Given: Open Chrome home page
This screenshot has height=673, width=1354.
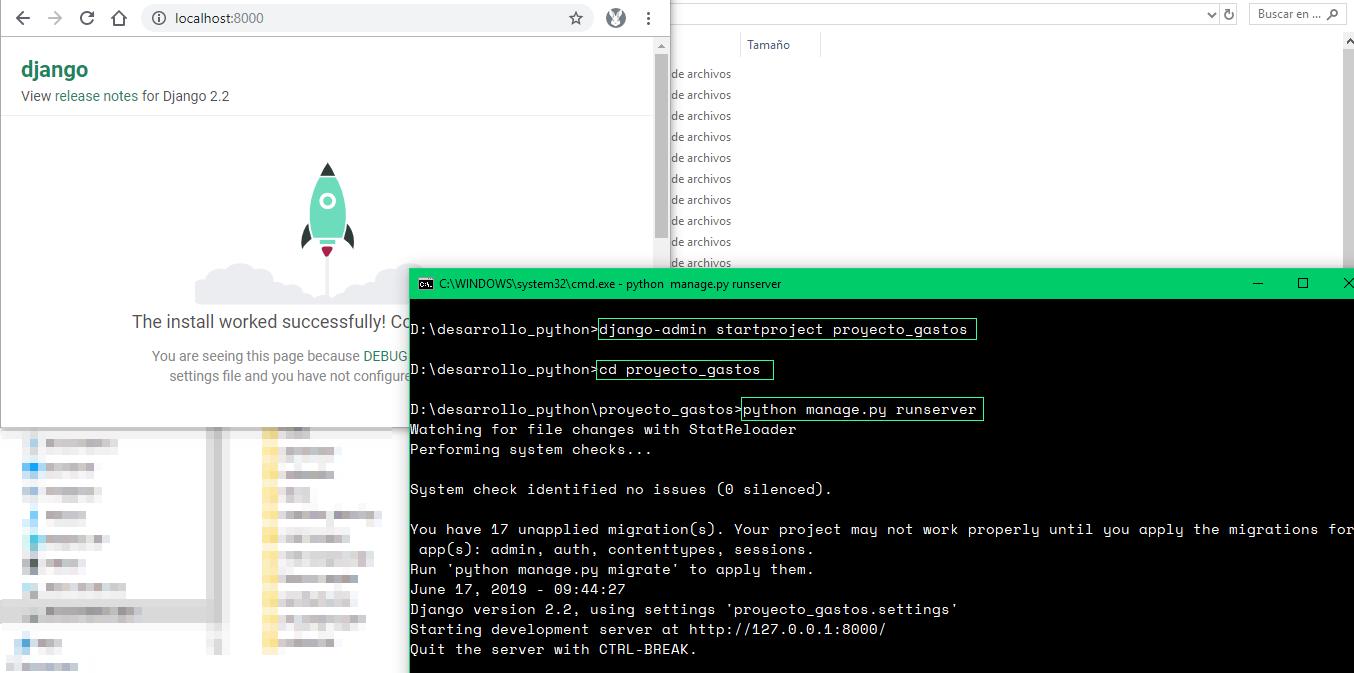Looking at the screenshot, I should 119,18.
